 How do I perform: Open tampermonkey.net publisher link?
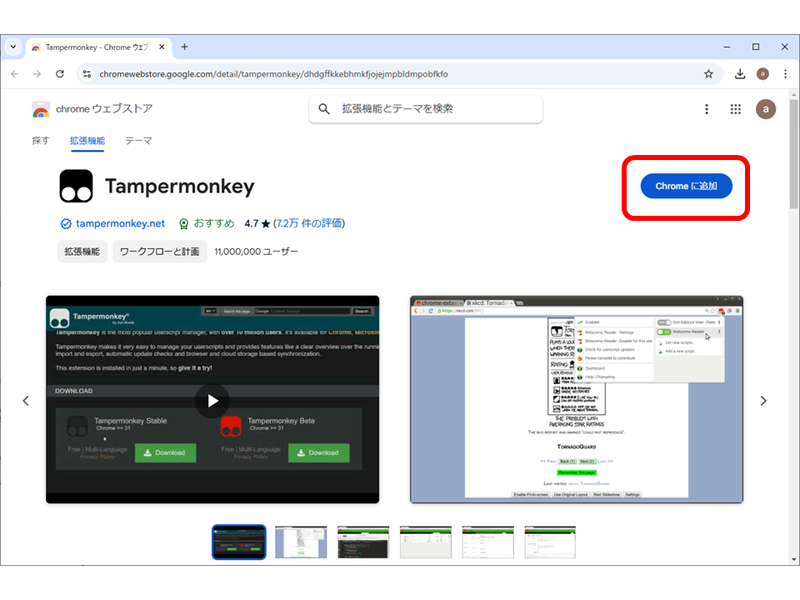click(x=120, y=223)
